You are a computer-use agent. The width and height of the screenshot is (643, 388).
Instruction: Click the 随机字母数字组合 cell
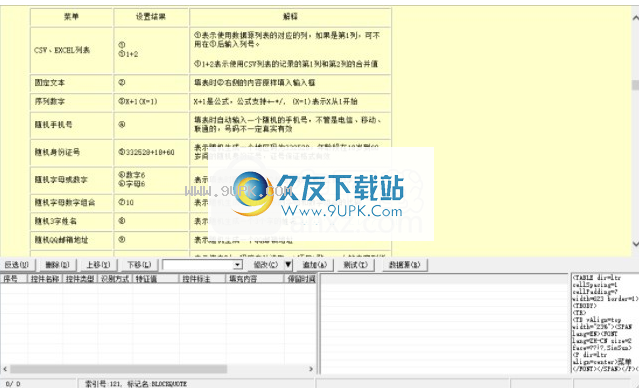(x=71, y=203)
